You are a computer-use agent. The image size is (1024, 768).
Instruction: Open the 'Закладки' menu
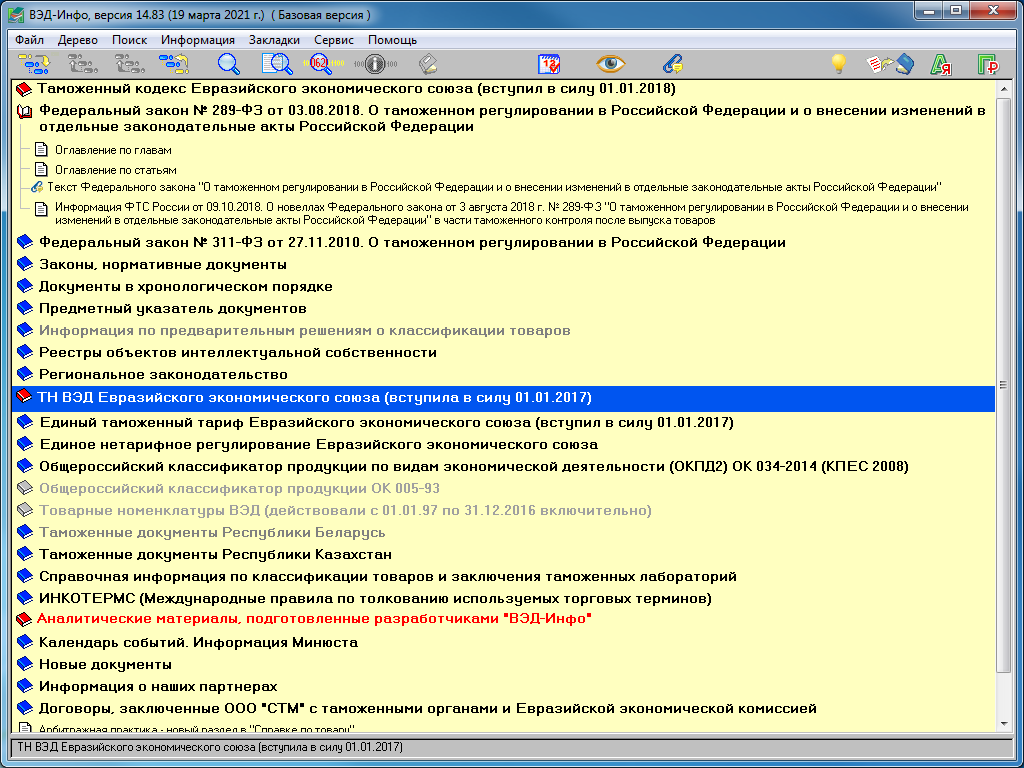[x=273, y=40]
